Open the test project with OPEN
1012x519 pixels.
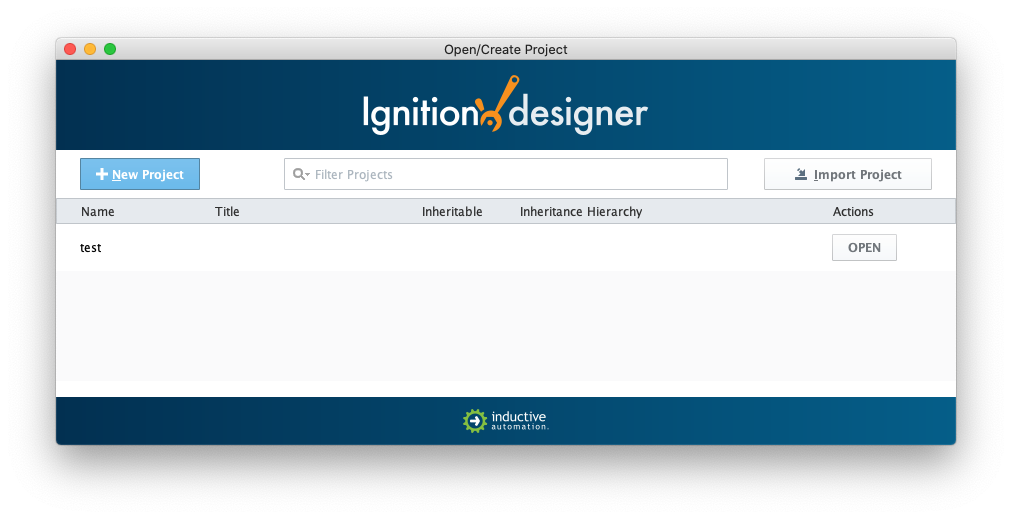point(864,248)
